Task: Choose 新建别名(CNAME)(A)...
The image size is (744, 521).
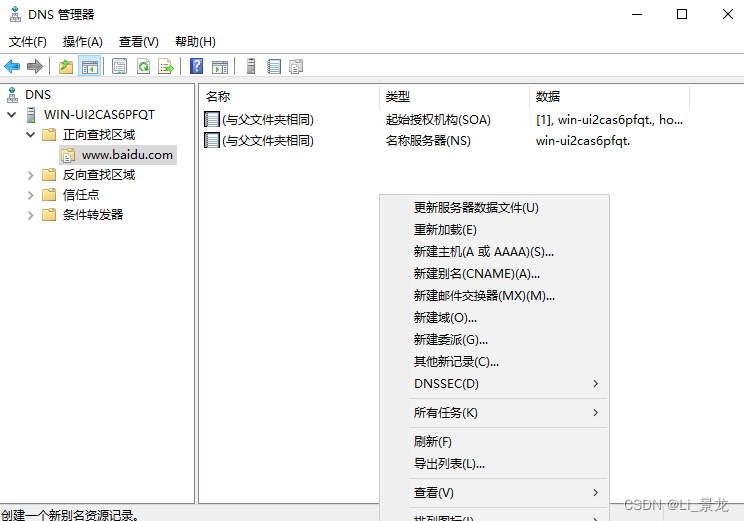Action: point(494,274)
